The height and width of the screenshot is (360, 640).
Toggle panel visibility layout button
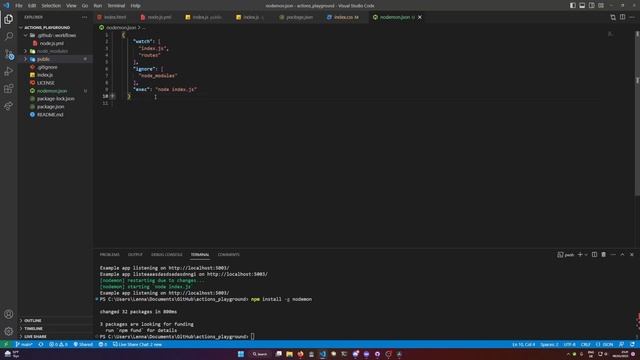coord(582,6)
